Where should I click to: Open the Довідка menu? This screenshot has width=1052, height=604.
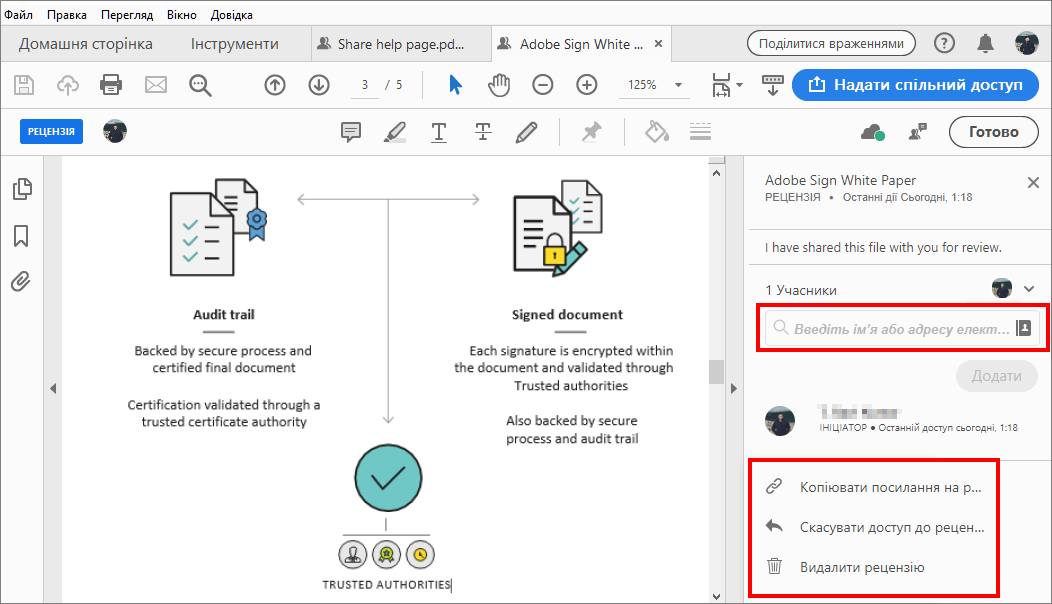point(231,15)
